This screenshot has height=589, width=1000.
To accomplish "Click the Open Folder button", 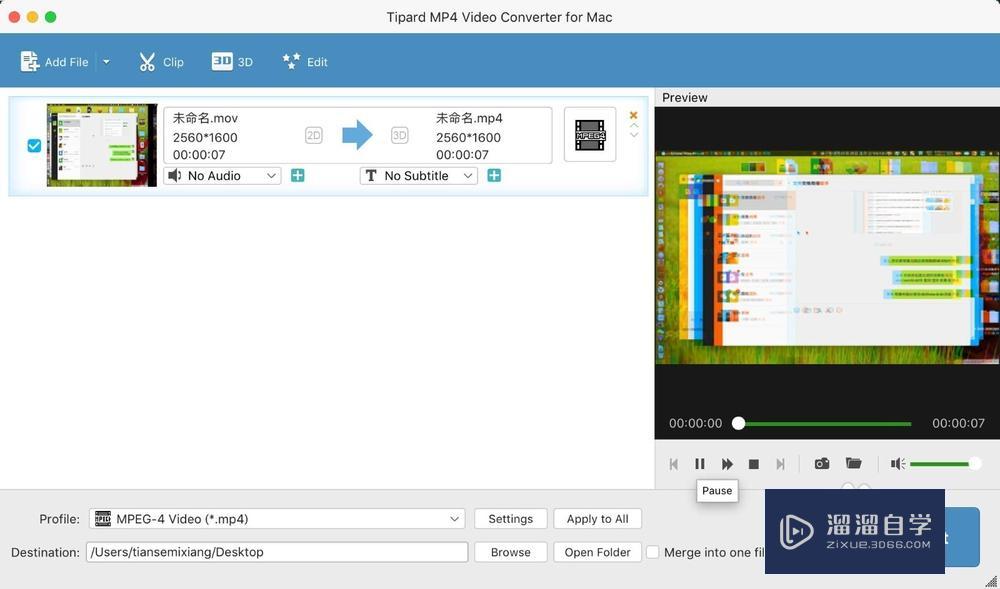I will click(x=598, y=552).
